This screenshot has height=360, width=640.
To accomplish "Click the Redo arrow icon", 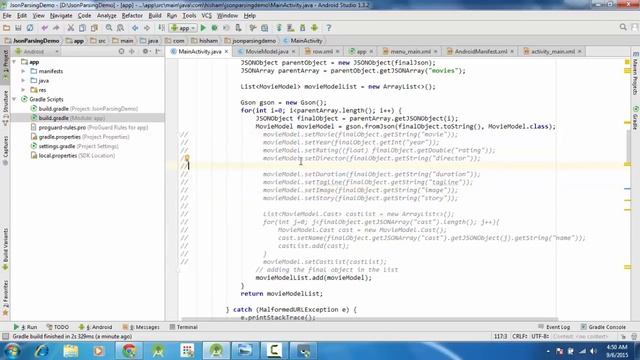I will [56, 28].
